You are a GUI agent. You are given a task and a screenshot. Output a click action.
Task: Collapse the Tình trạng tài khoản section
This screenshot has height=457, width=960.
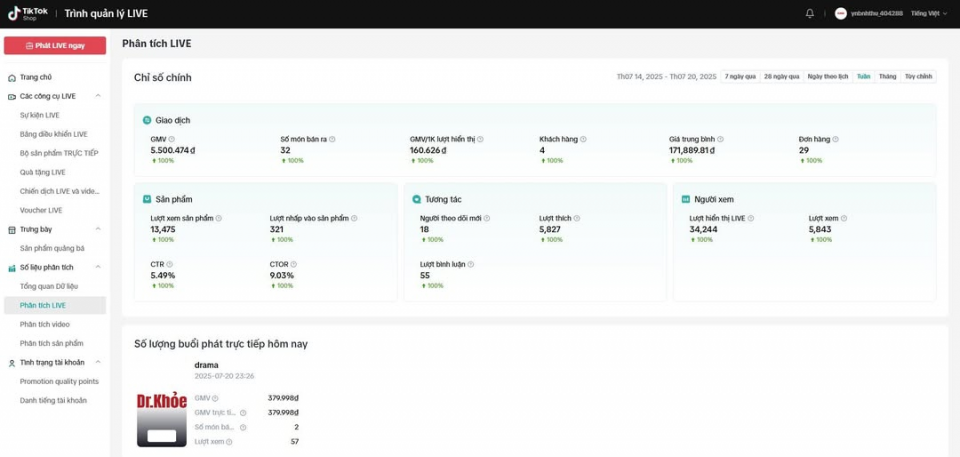pos(98,362)
